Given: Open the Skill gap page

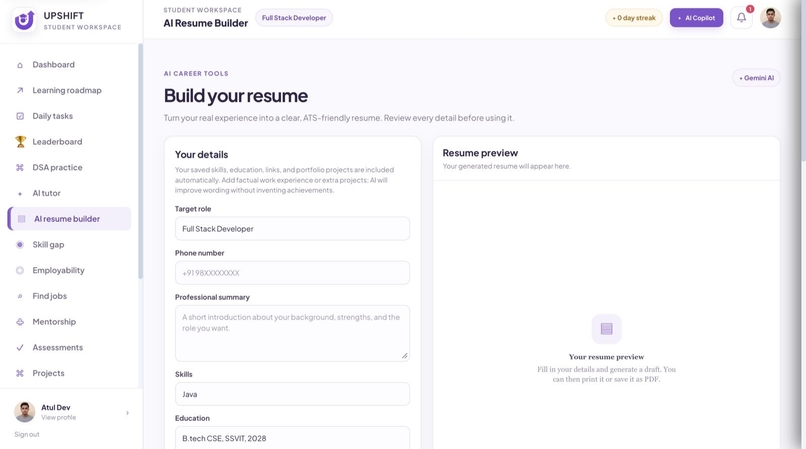Looking at the screenshot, I should click(69, 245).
